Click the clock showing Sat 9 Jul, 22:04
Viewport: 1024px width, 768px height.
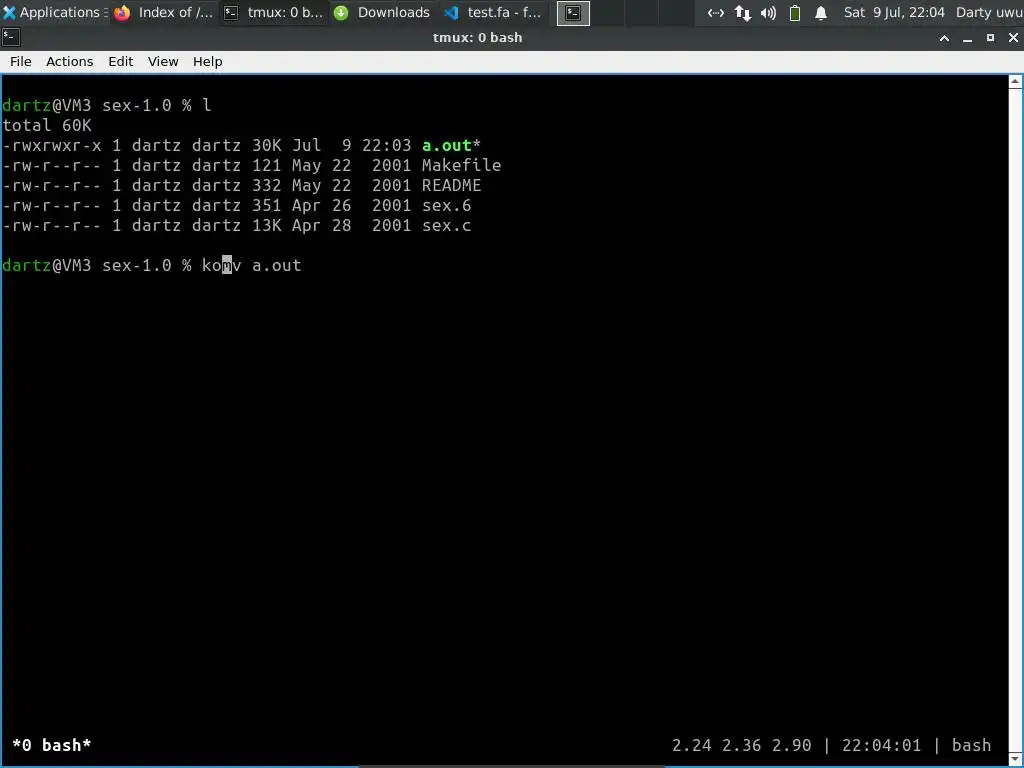coord(894,12)
